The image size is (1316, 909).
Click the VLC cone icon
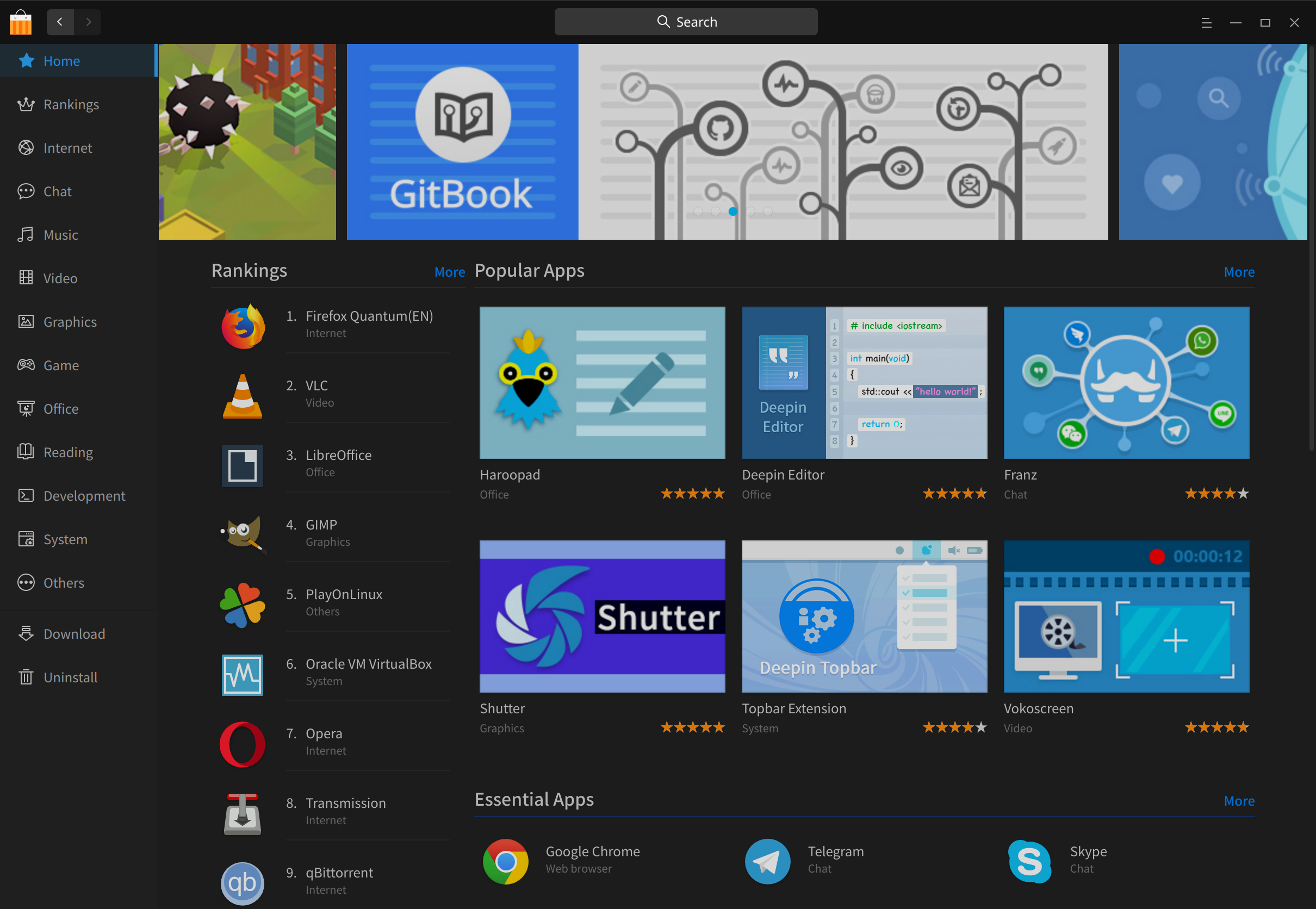(243, 396)
